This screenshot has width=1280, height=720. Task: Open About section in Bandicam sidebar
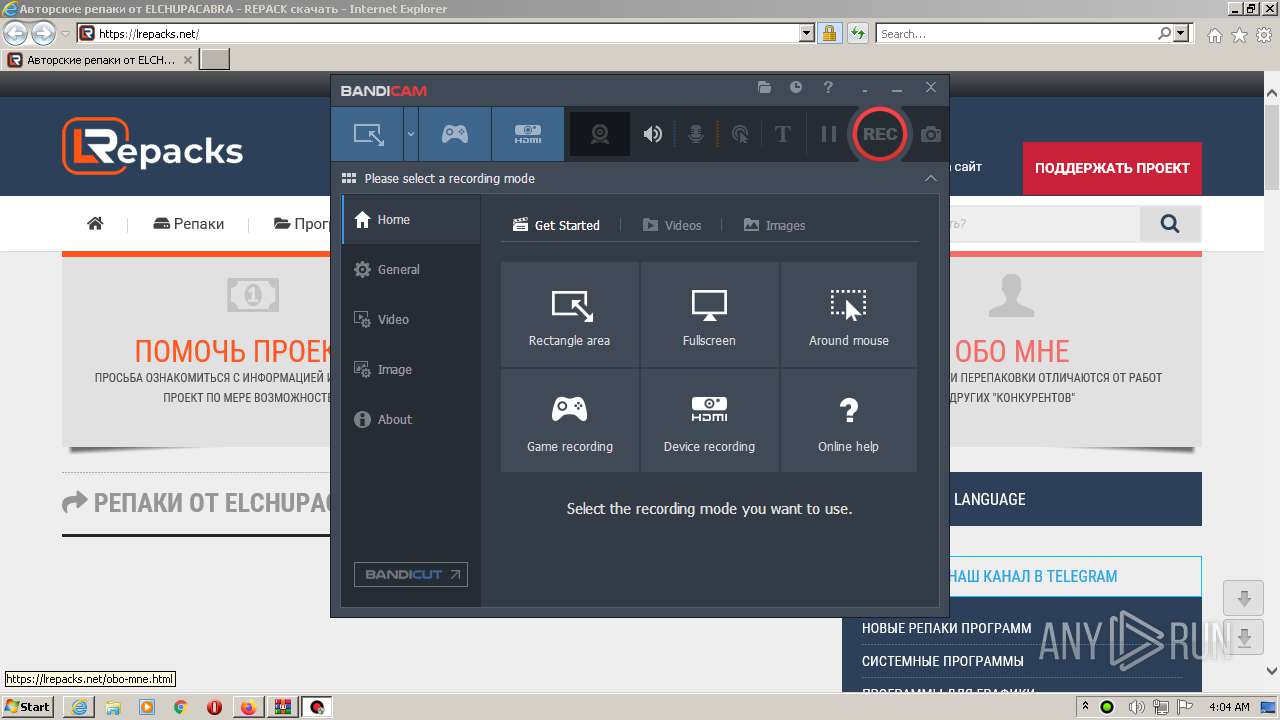tap(411, 420)
